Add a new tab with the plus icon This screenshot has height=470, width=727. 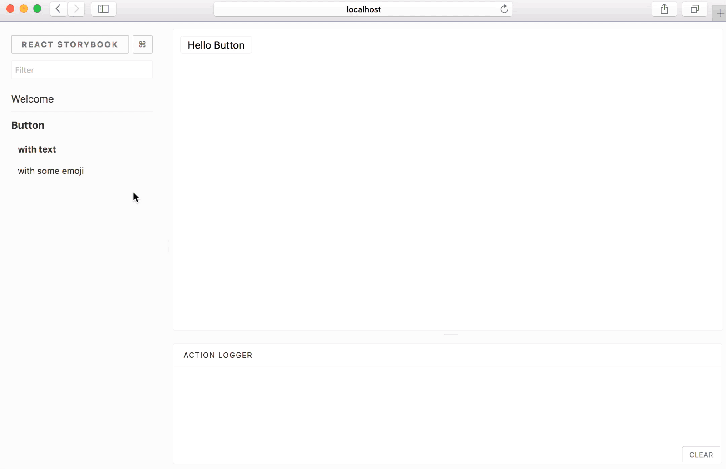[719, 11]
